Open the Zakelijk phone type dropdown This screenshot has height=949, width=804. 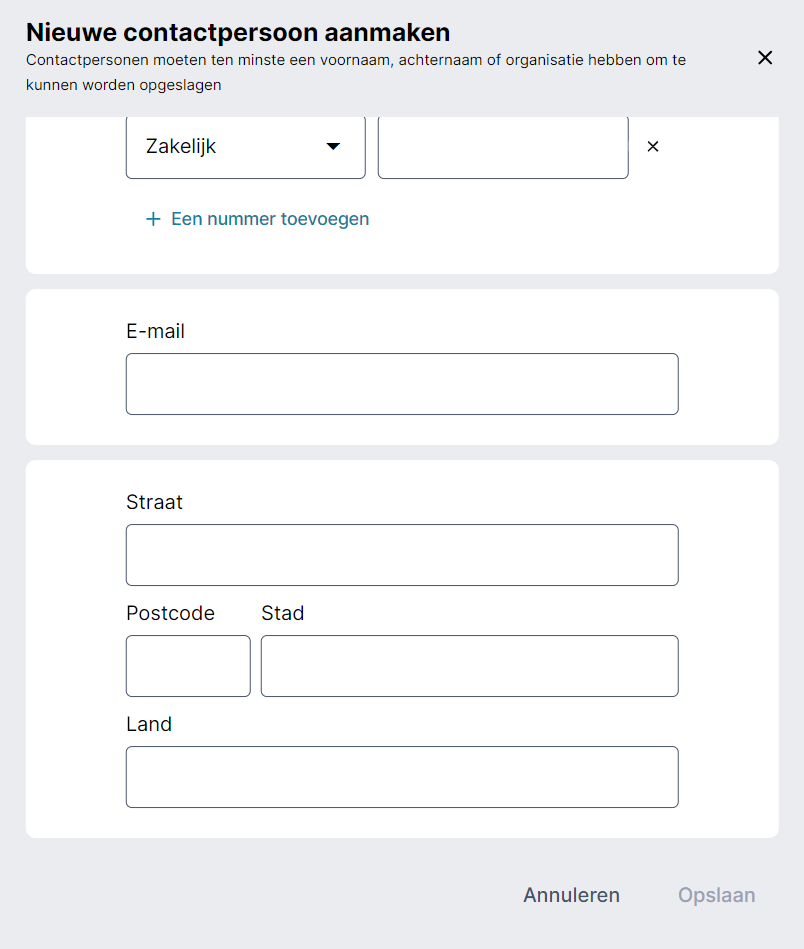245,147
